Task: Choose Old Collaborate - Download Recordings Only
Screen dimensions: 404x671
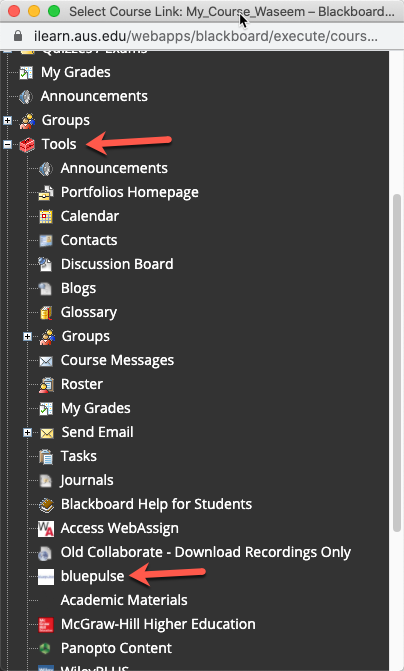Action: [206, 552]
